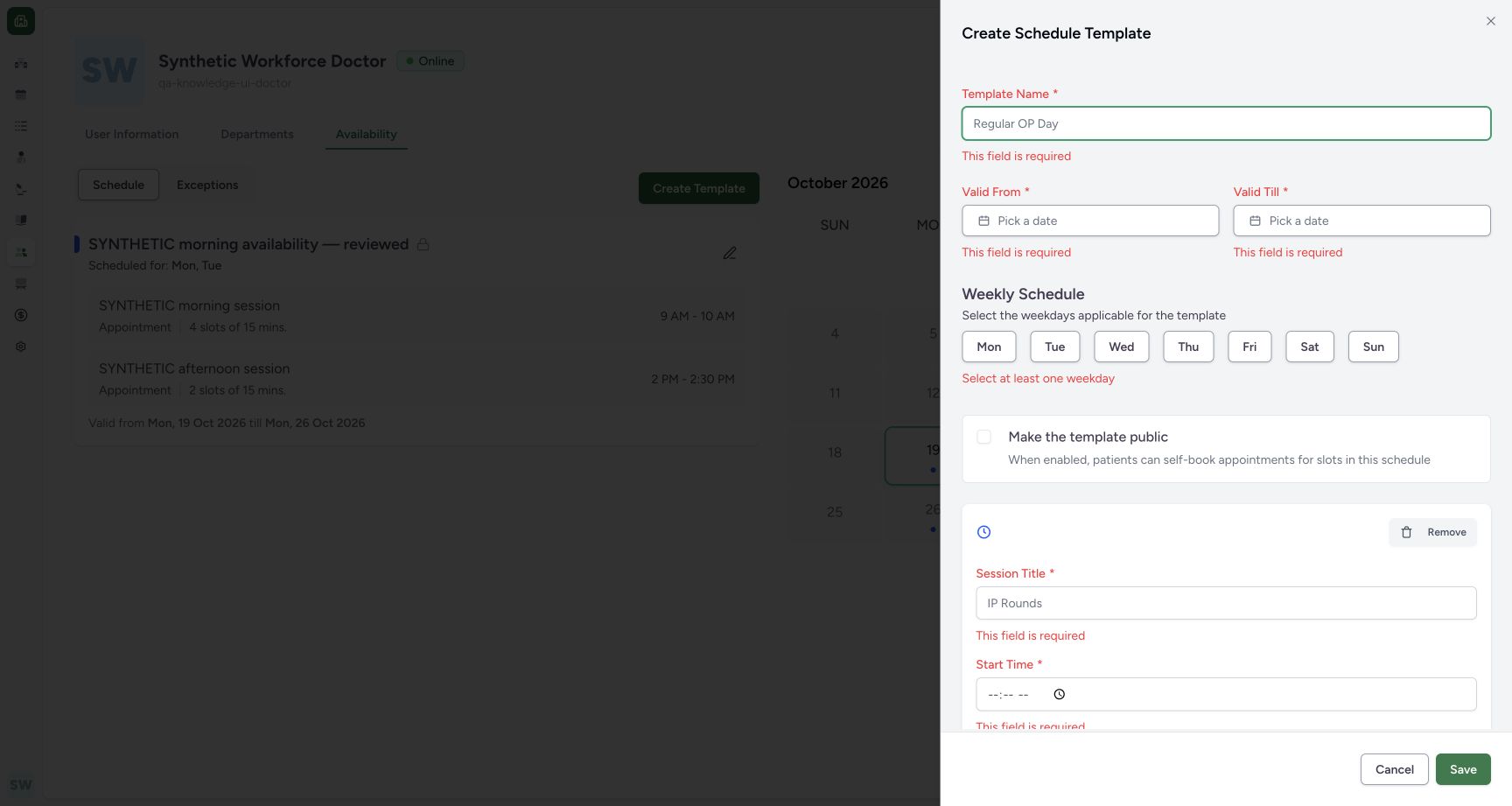The image size is (1512, 806).
Task: Focus the Template Name input field
Action: (1226, 123)
